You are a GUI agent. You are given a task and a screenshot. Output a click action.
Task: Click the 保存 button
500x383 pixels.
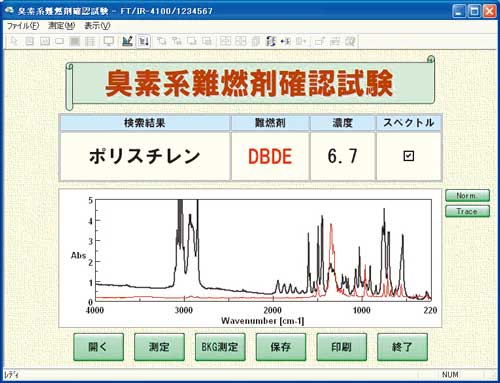pos(281,347)
